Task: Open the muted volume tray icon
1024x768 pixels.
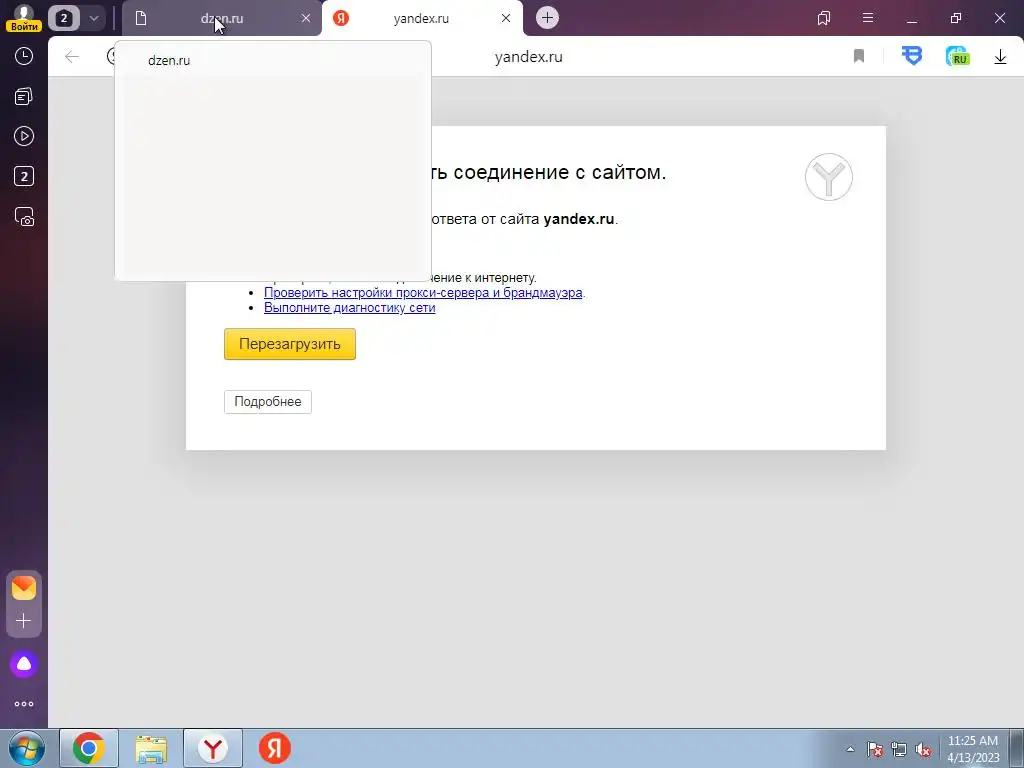Action: 923,749
